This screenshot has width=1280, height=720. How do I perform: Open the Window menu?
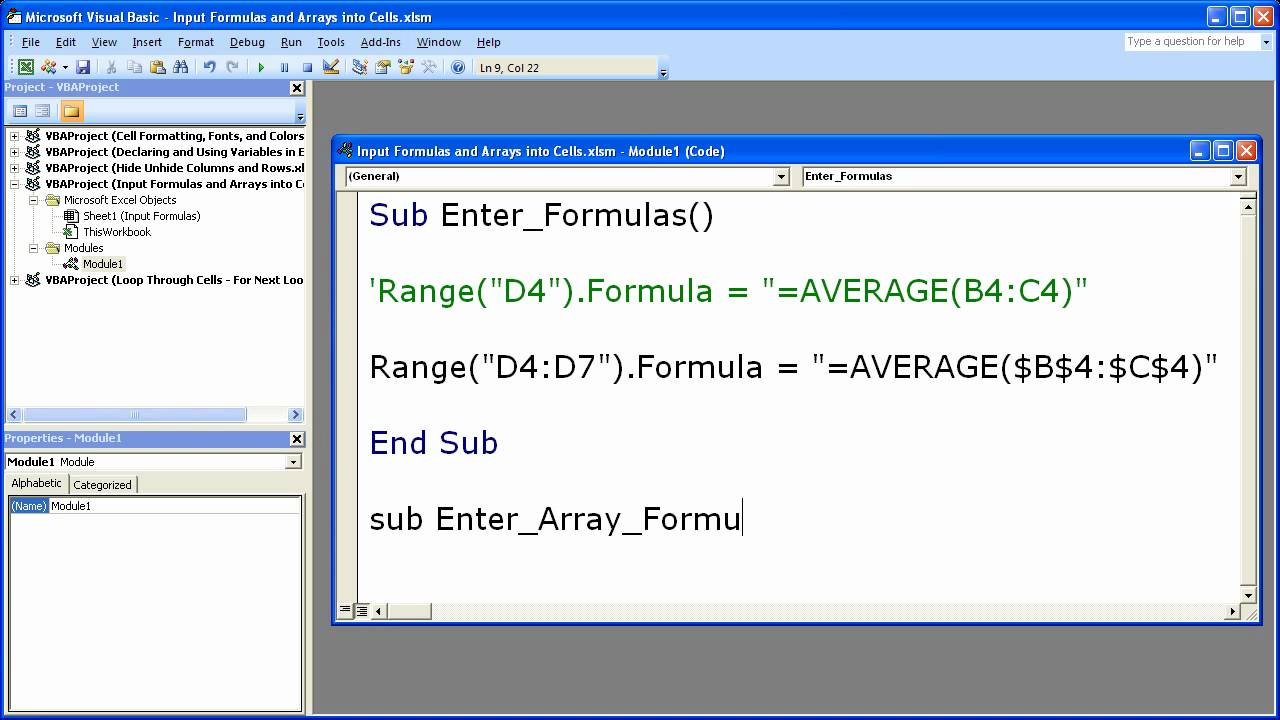coord(439,42)
